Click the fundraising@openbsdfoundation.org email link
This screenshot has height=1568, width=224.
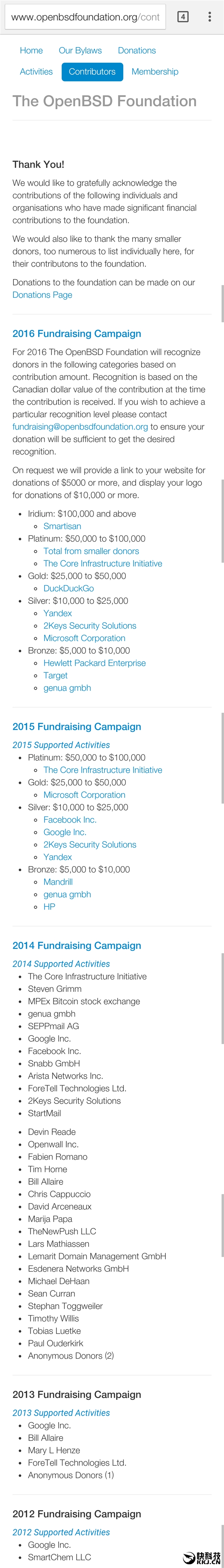80,427
